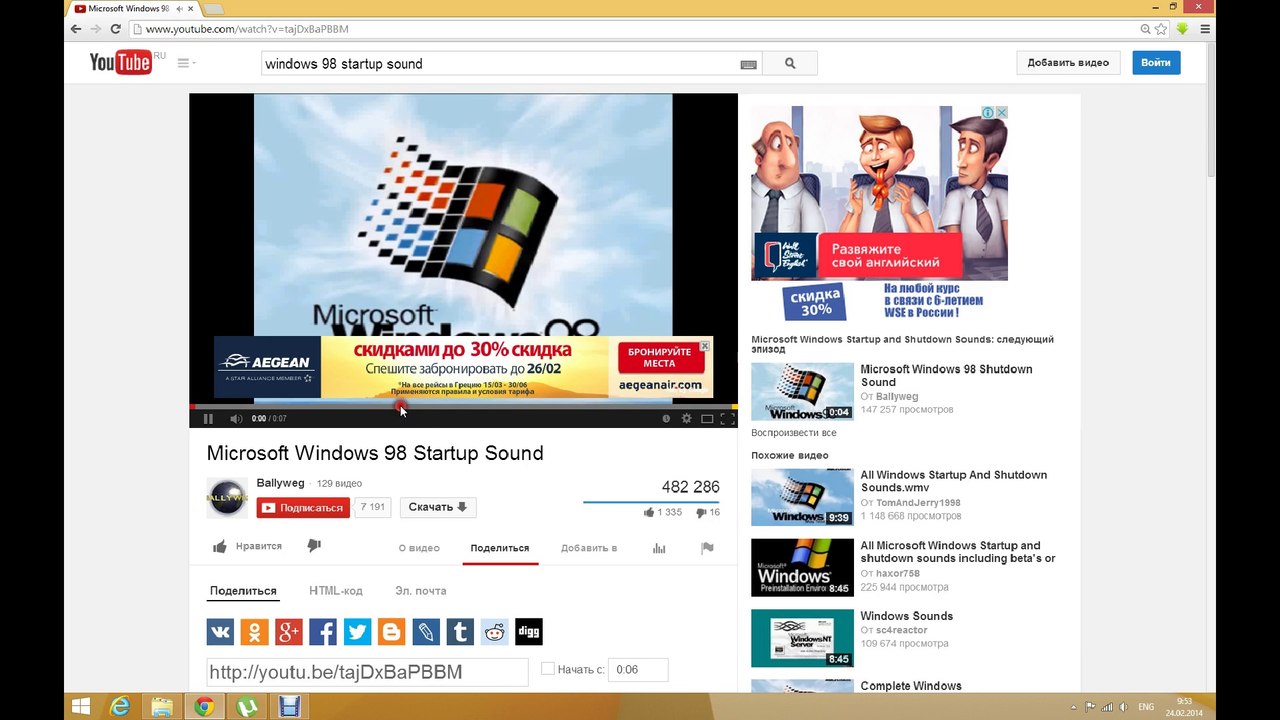Switch player to theater mode icon
Image resolution: width=1280 pixels, height=720 pixels.
[x=707, y=419]
